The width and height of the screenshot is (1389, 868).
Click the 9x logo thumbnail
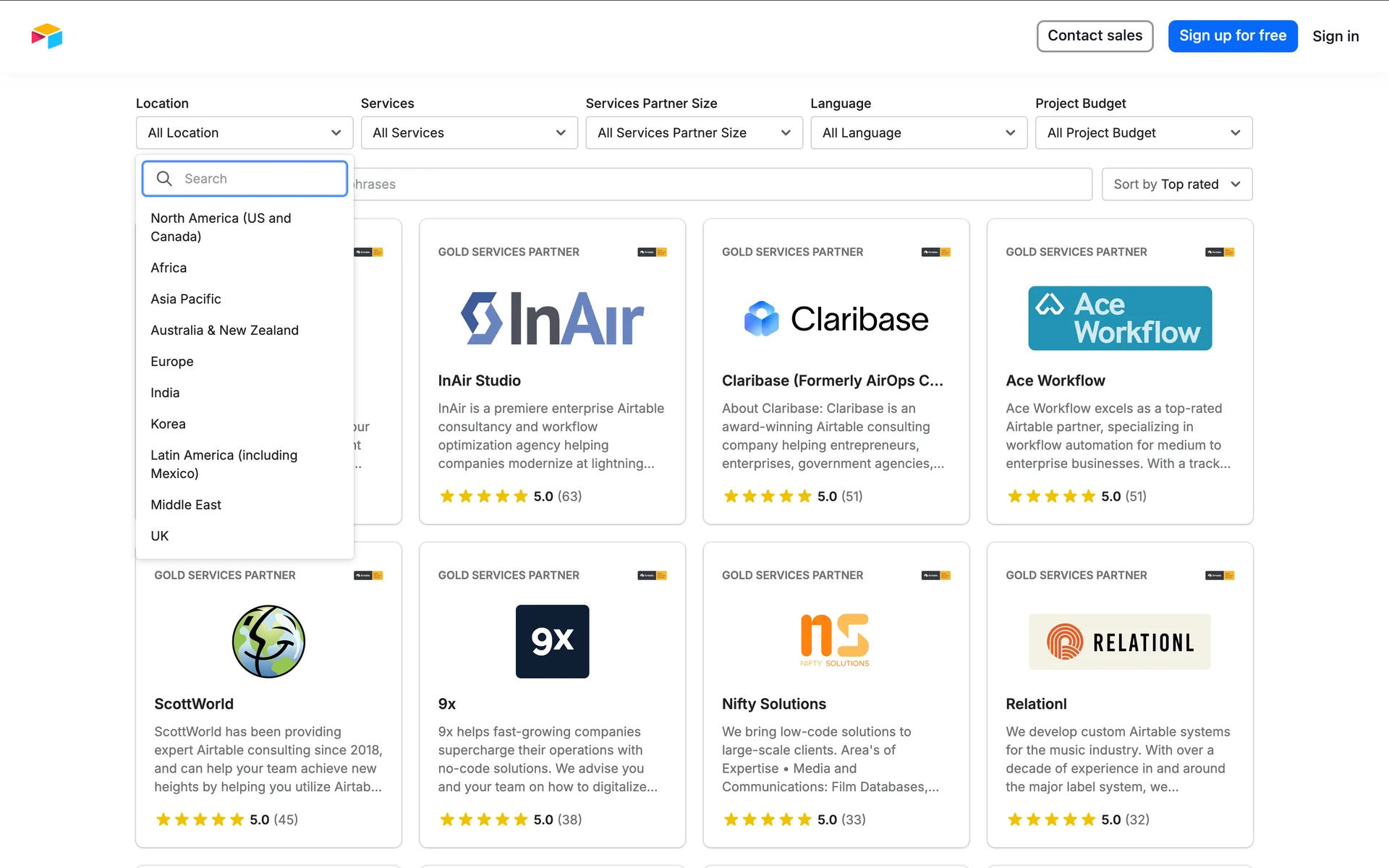click(x=552, y=642)
